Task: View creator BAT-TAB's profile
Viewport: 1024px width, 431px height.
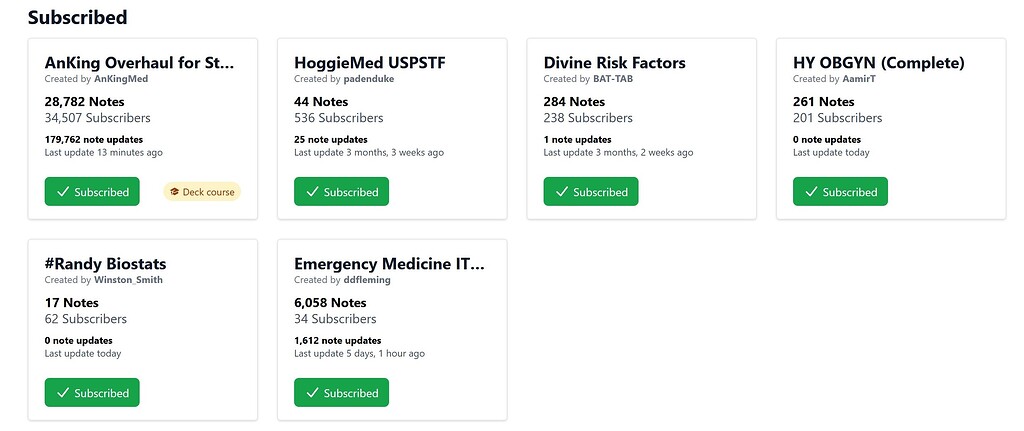Action: pyautogui.click(x=613, y=79)
